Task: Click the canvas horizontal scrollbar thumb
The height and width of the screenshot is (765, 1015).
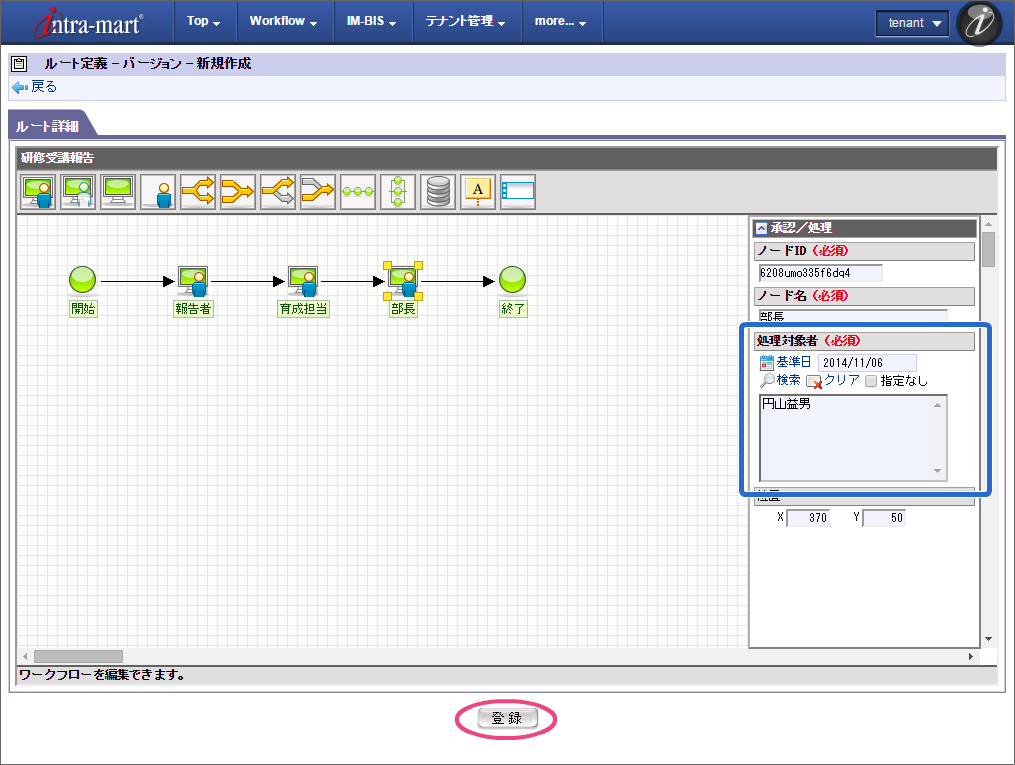Action: [x=78, y=656]
